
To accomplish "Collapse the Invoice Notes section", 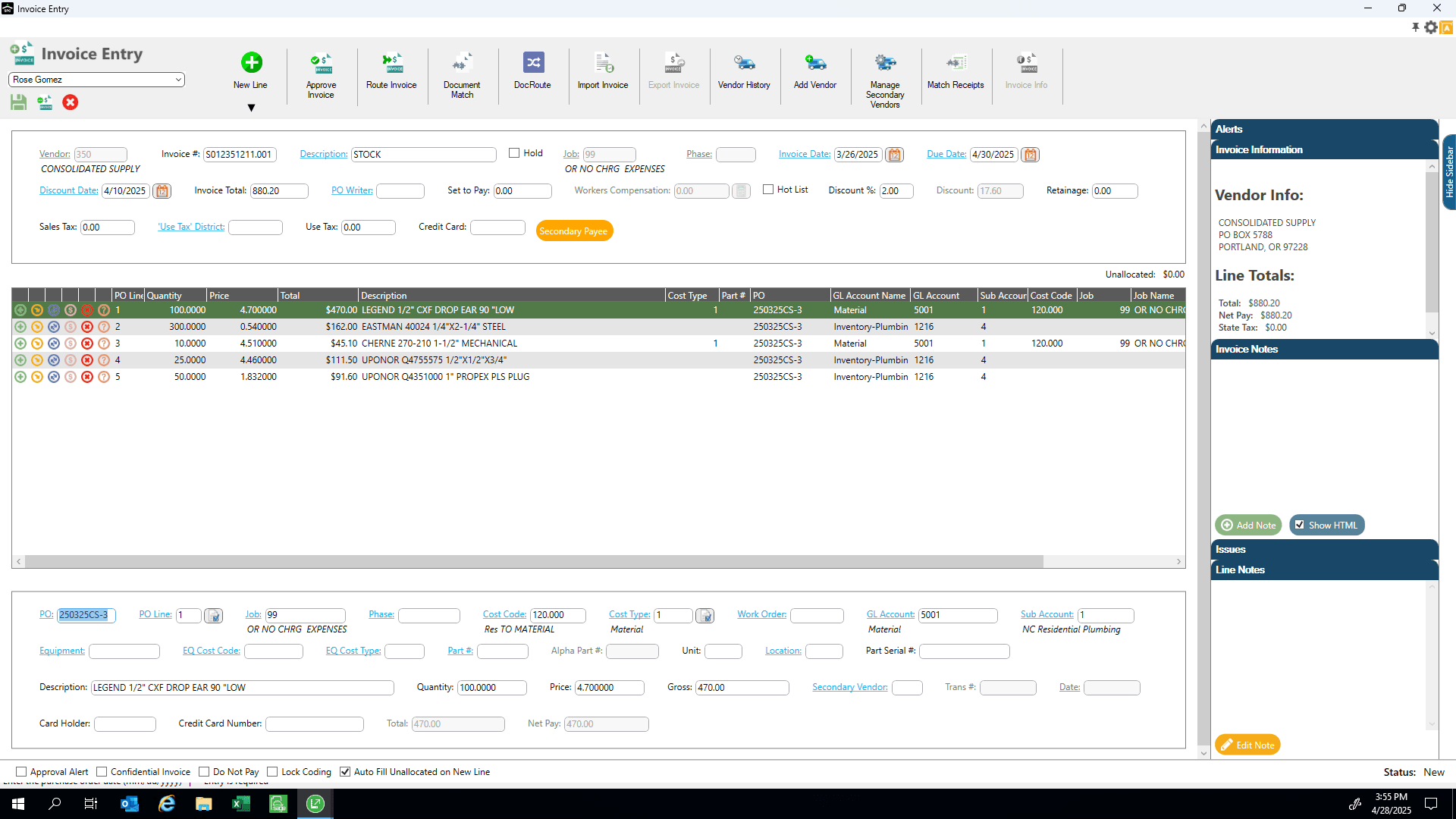I will 1324,350.
